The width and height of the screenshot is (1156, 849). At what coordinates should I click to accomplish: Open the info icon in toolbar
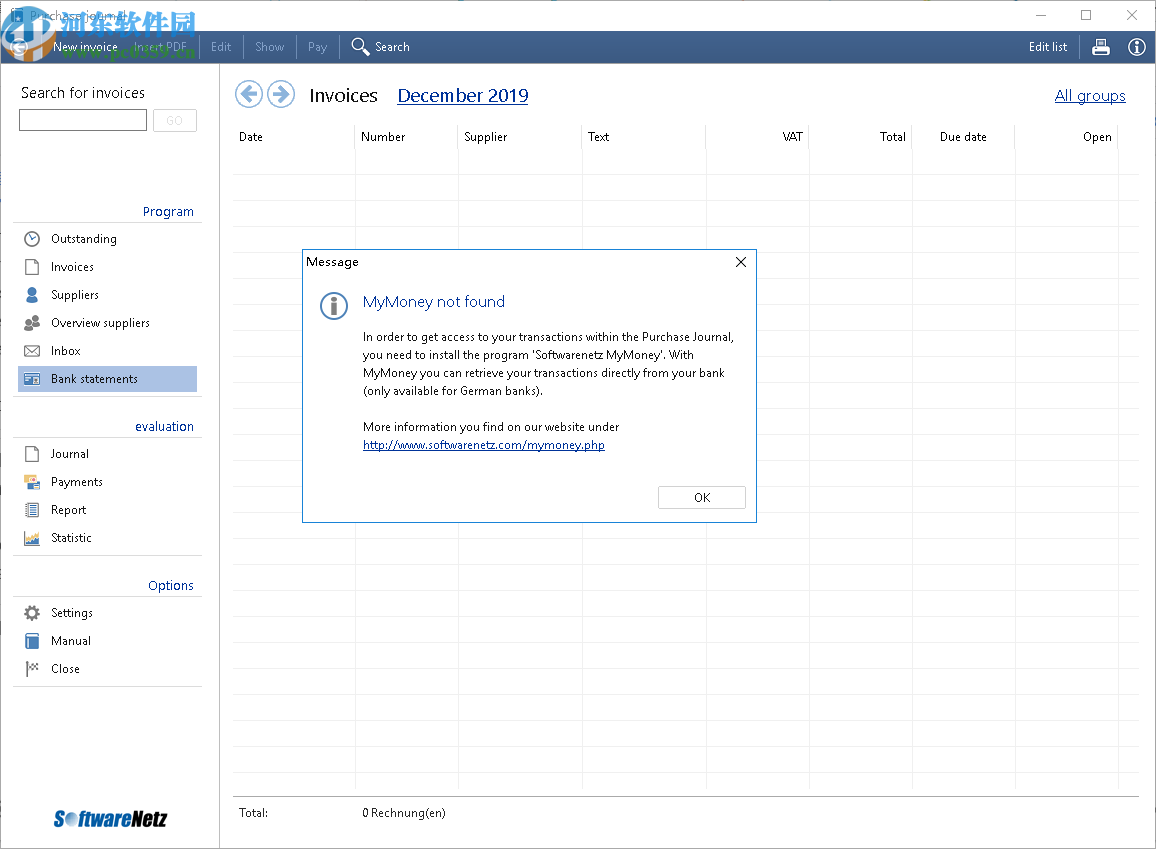click(x=1137, y=47)
